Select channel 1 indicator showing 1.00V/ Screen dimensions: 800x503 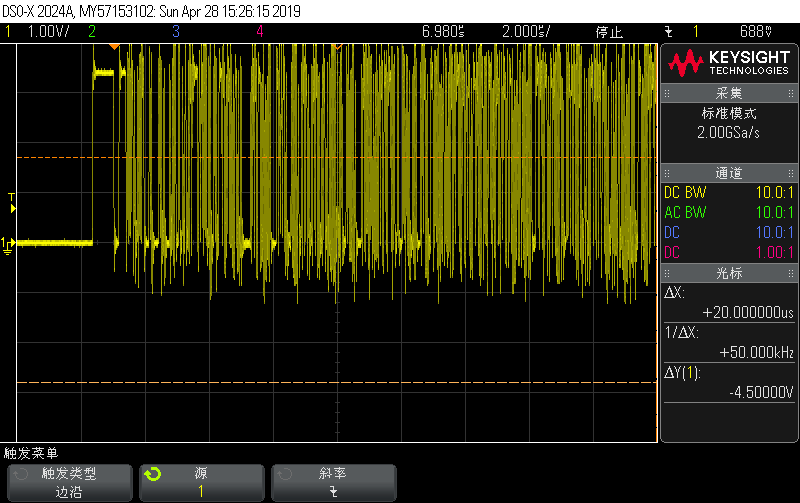coord(37,32)
